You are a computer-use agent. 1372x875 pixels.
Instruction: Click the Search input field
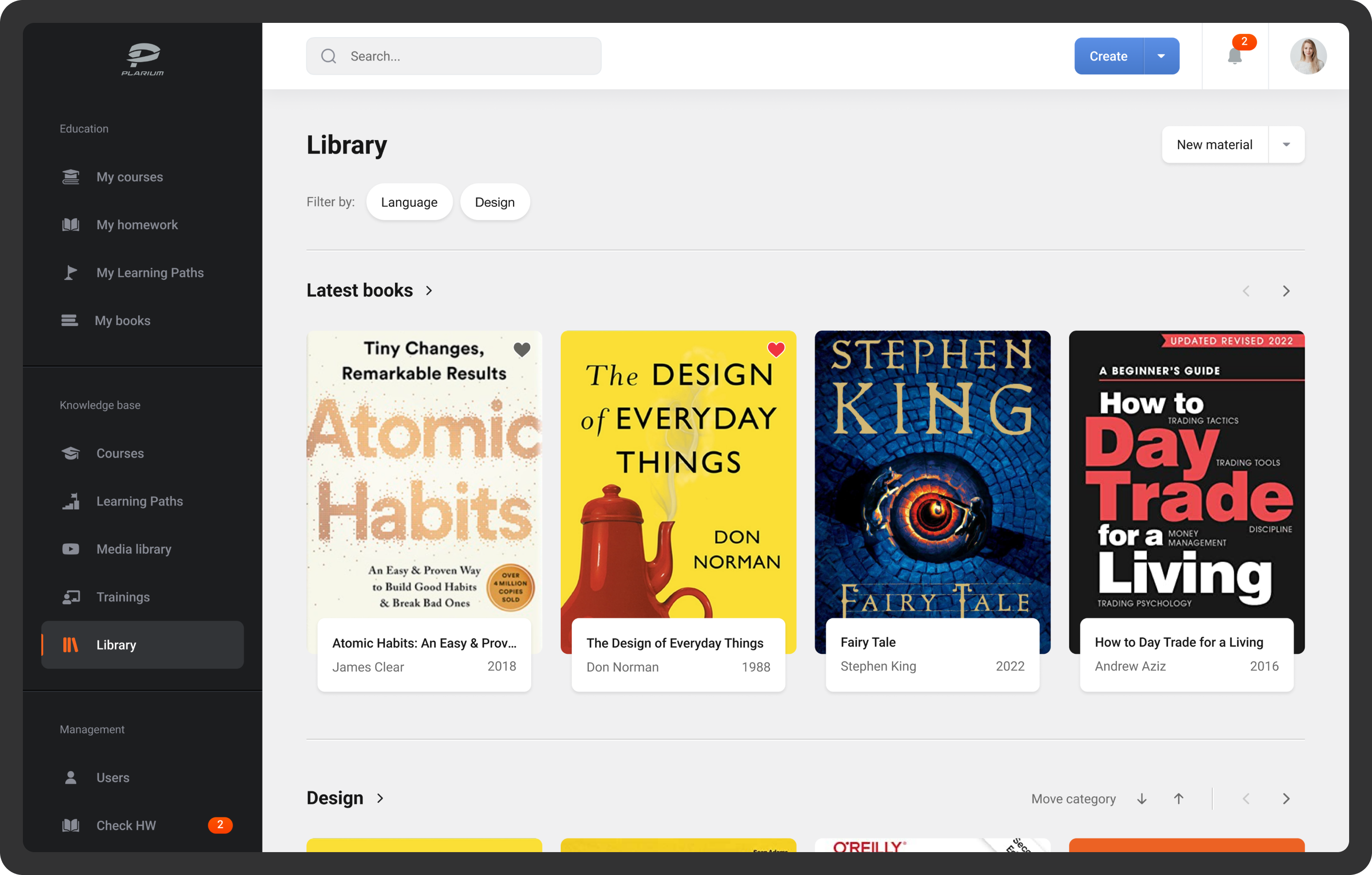[x=454, y=56]
